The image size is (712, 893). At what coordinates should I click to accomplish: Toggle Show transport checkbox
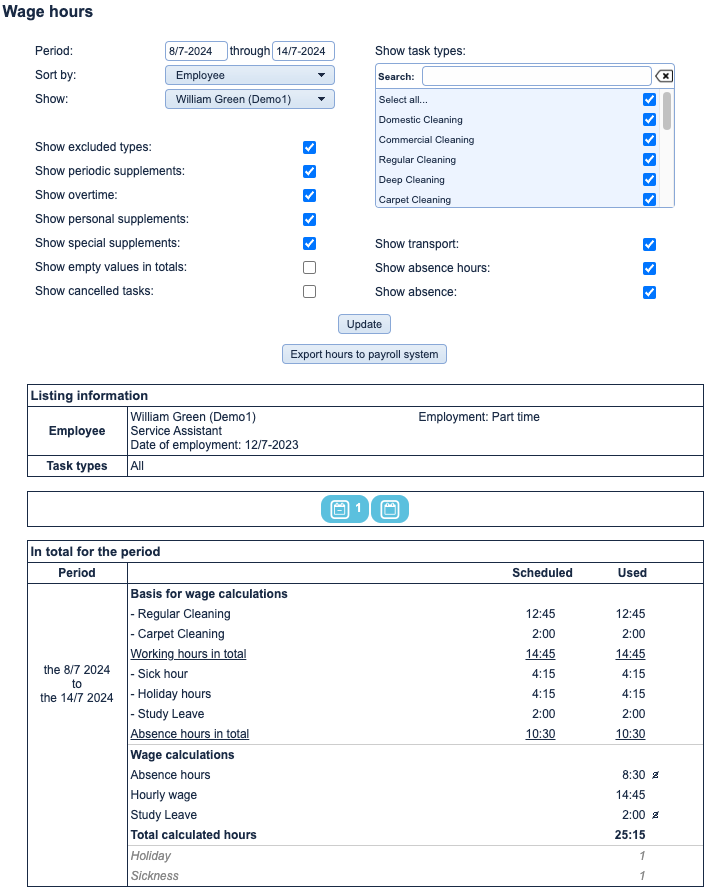(x=649, y=244)
